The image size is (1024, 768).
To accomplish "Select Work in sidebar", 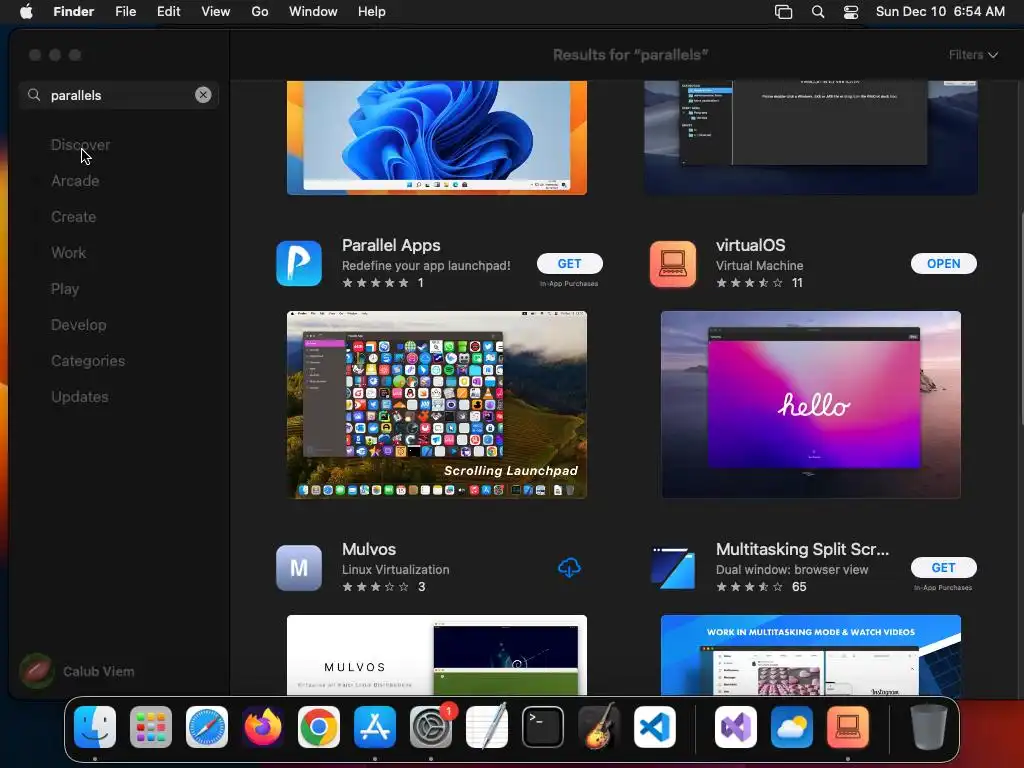I will coord(69,253).
